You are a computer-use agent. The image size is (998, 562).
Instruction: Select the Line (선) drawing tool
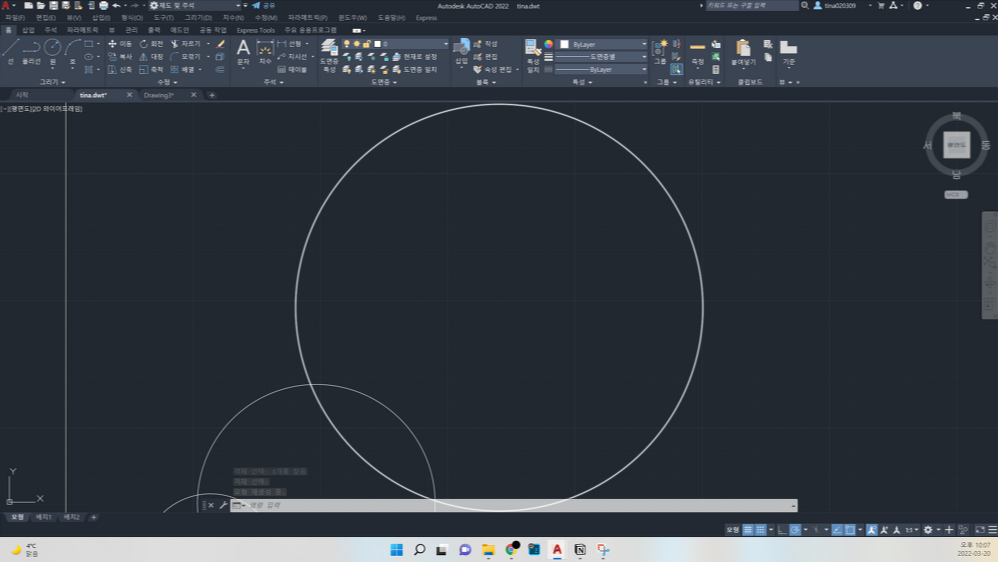tap(10, 52)
